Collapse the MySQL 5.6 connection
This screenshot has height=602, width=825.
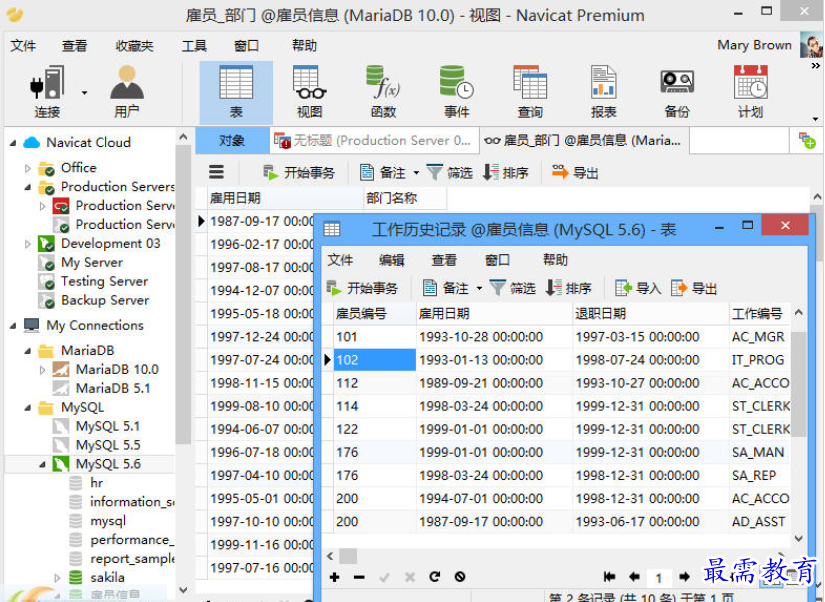[43, 465]
